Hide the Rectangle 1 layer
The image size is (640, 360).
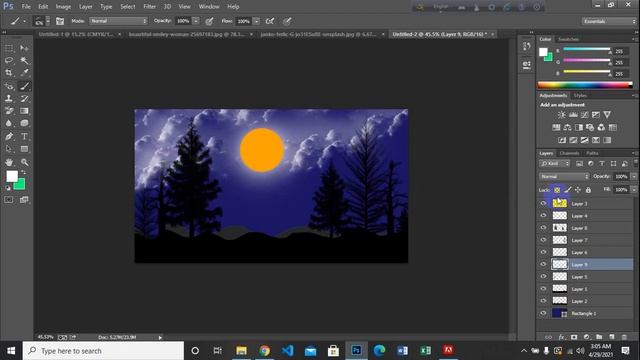pos(543,313)
